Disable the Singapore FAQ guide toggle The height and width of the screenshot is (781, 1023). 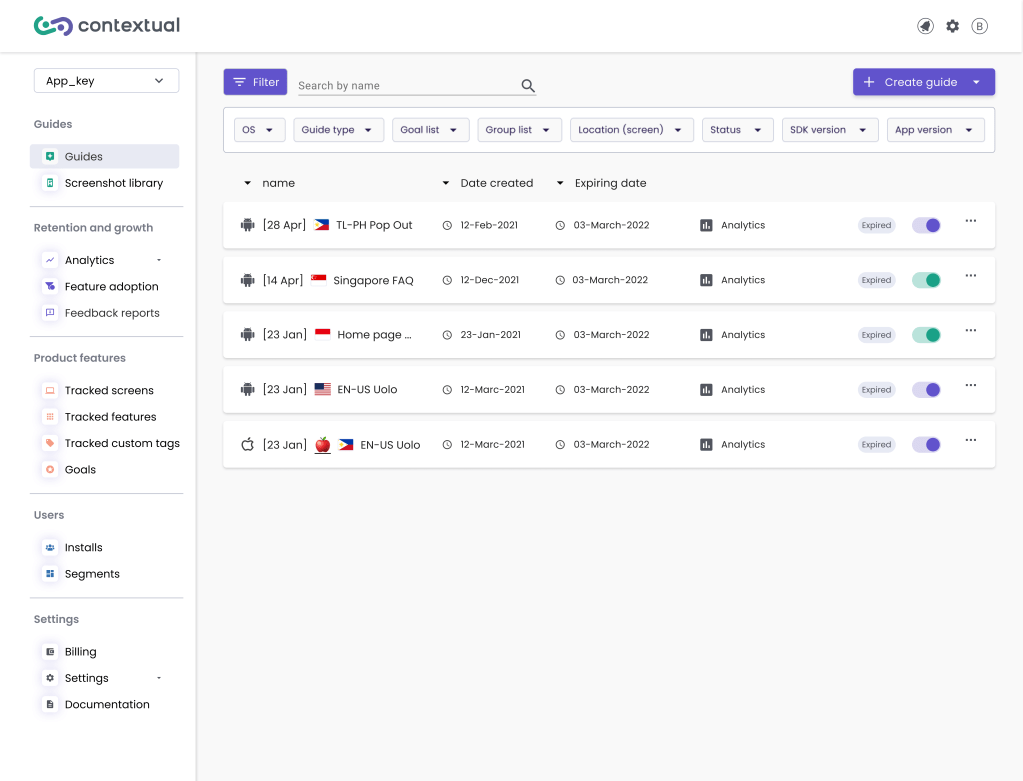[x=926, y=280]
